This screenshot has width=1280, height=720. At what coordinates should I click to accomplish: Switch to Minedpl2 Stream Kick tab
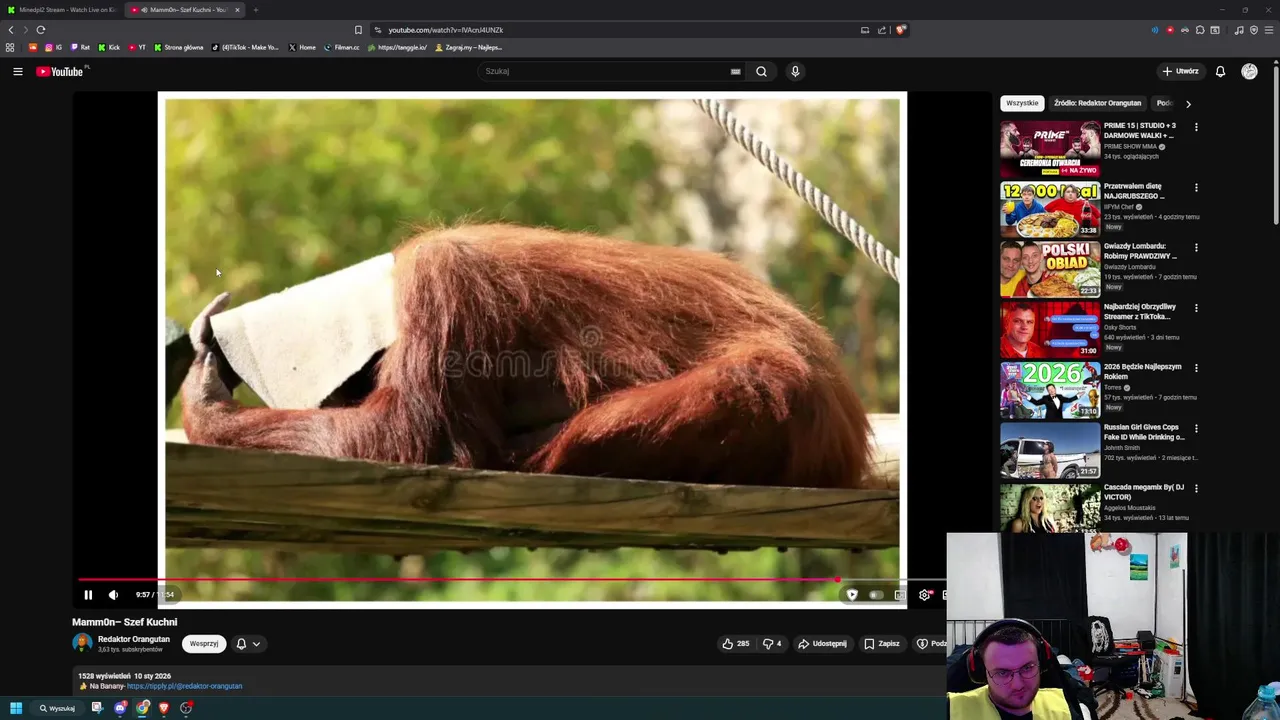62,10
